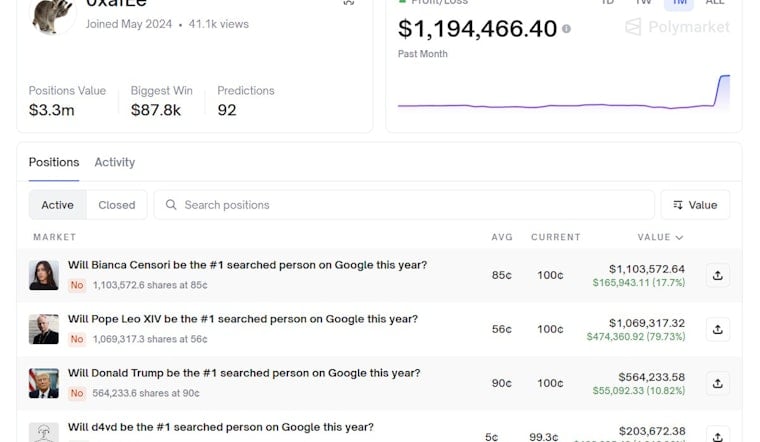Viewport: 760px width, 442px height.
Task: Click the 56c average price cell
Action: (502, 330)
